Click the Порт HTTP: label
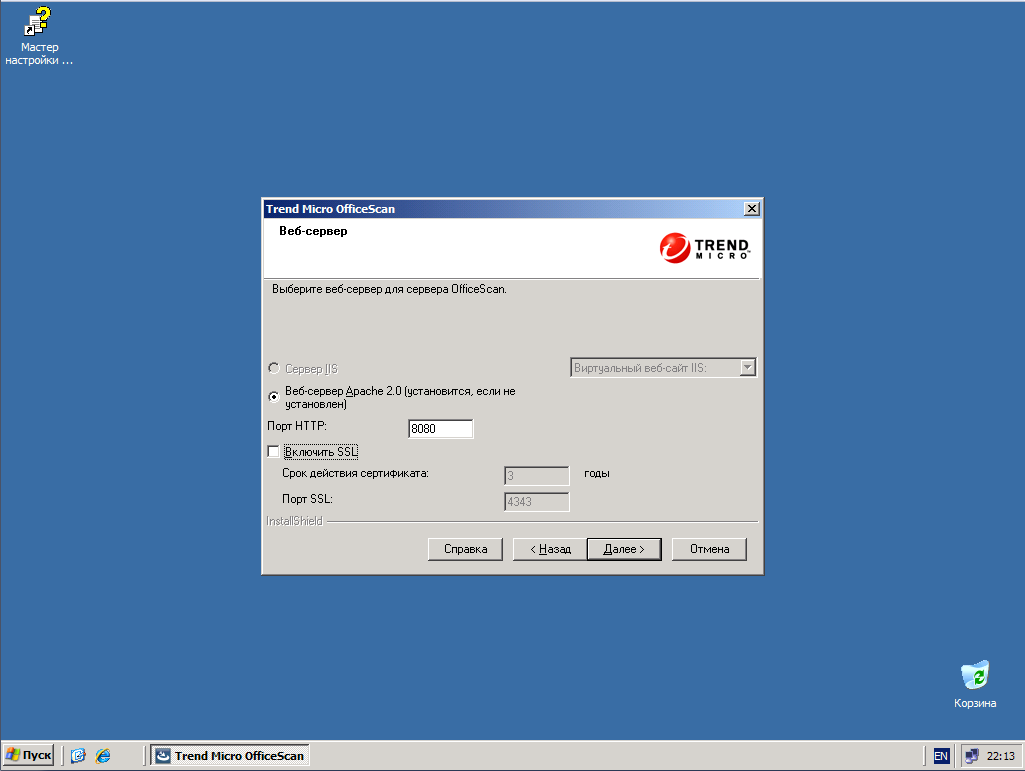This screenshot has width=1025, height=771. point(297,426)
